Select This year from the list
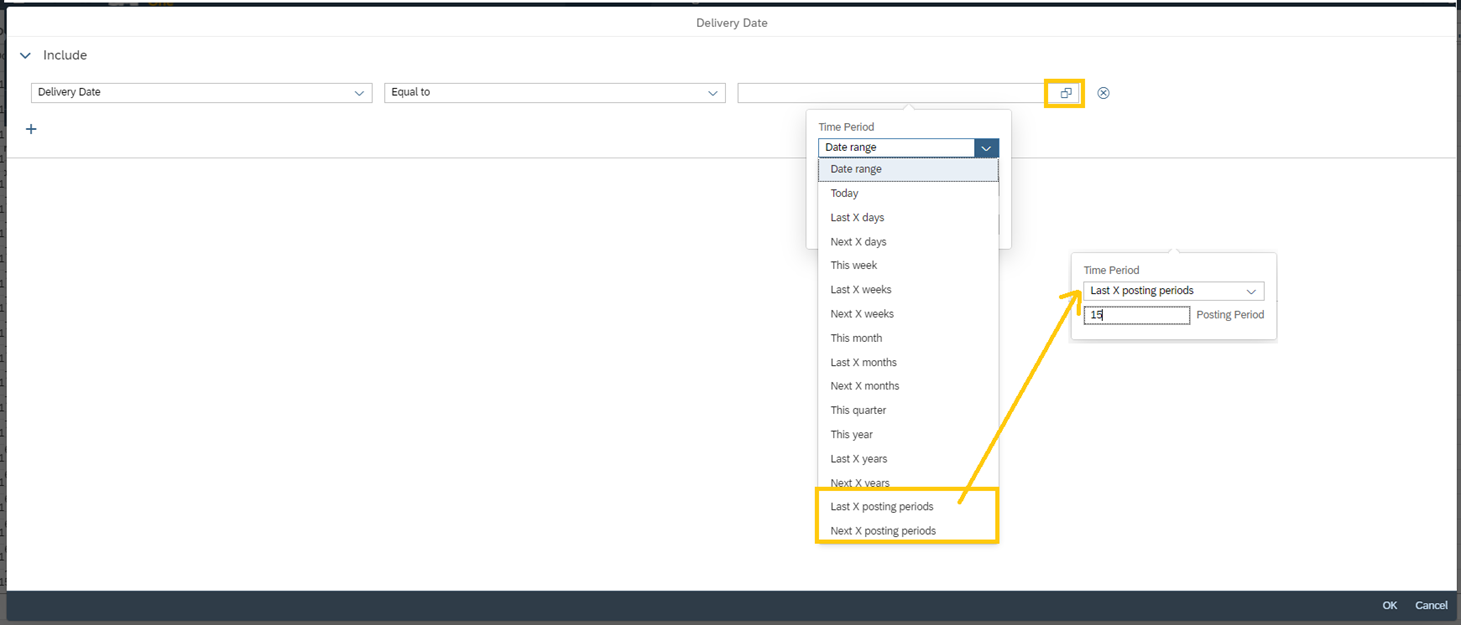This screenshot has width=1461, height=625. click(851, 434)
